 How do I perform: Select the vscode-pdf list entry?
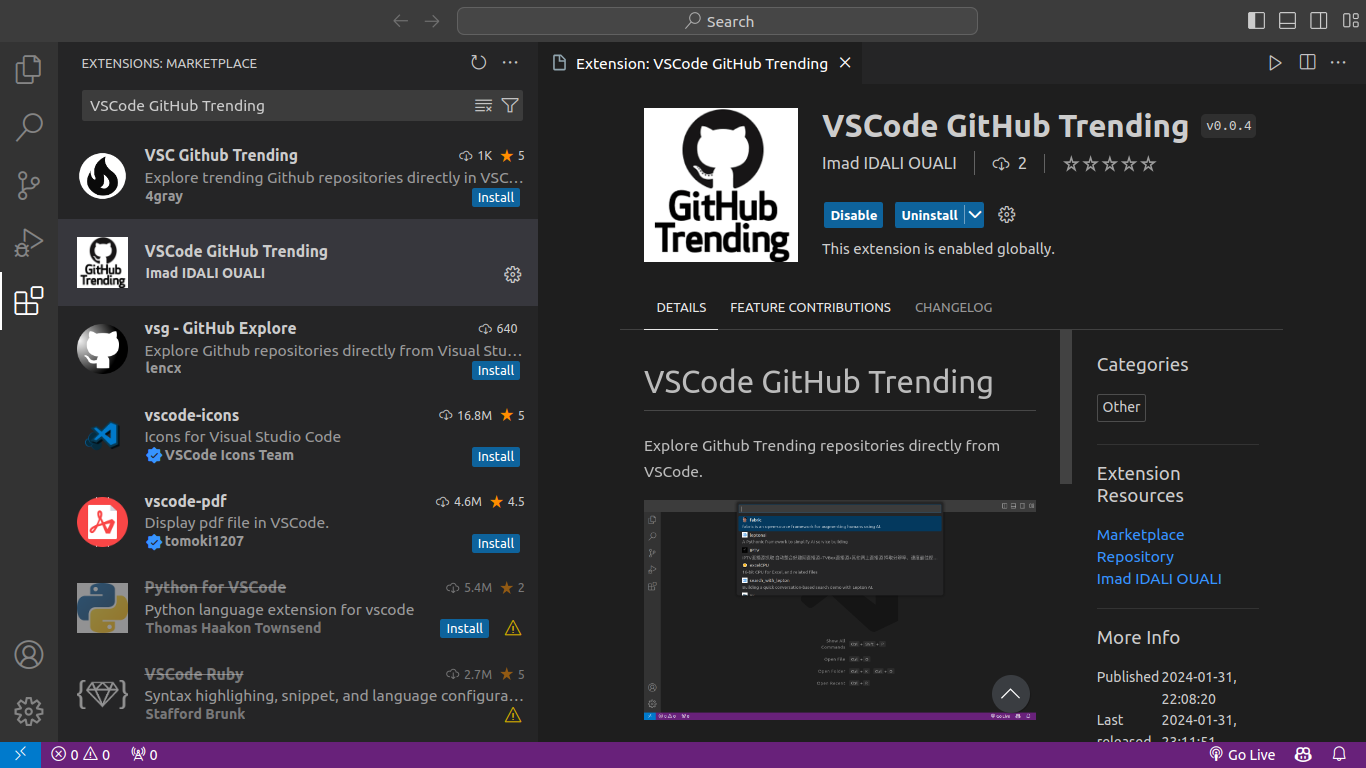click(298, 522)
